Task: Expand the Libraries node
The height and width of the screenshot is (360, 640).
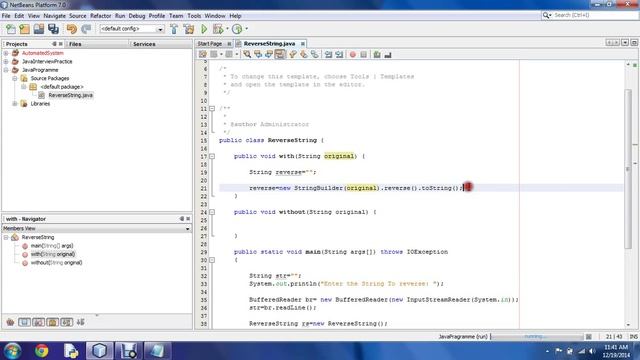Action: click(14, 104)
